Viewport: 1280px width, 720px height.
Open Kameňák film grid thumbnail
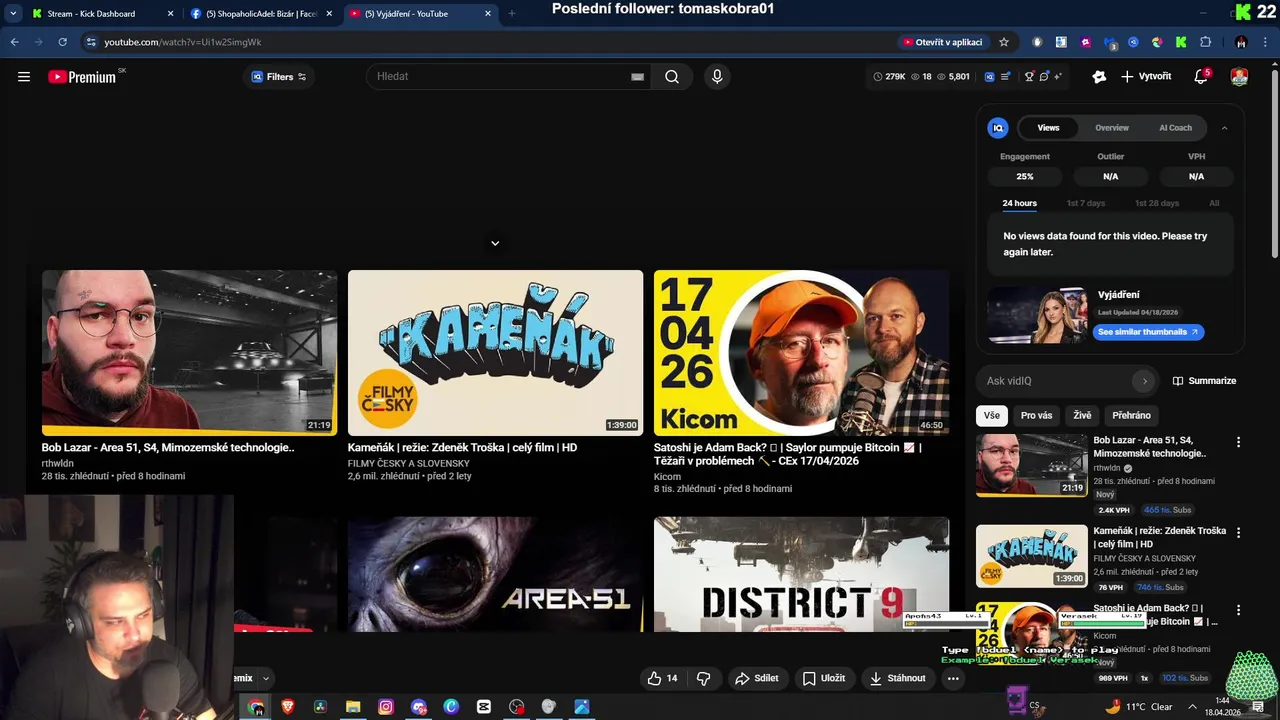pos(495,353)
